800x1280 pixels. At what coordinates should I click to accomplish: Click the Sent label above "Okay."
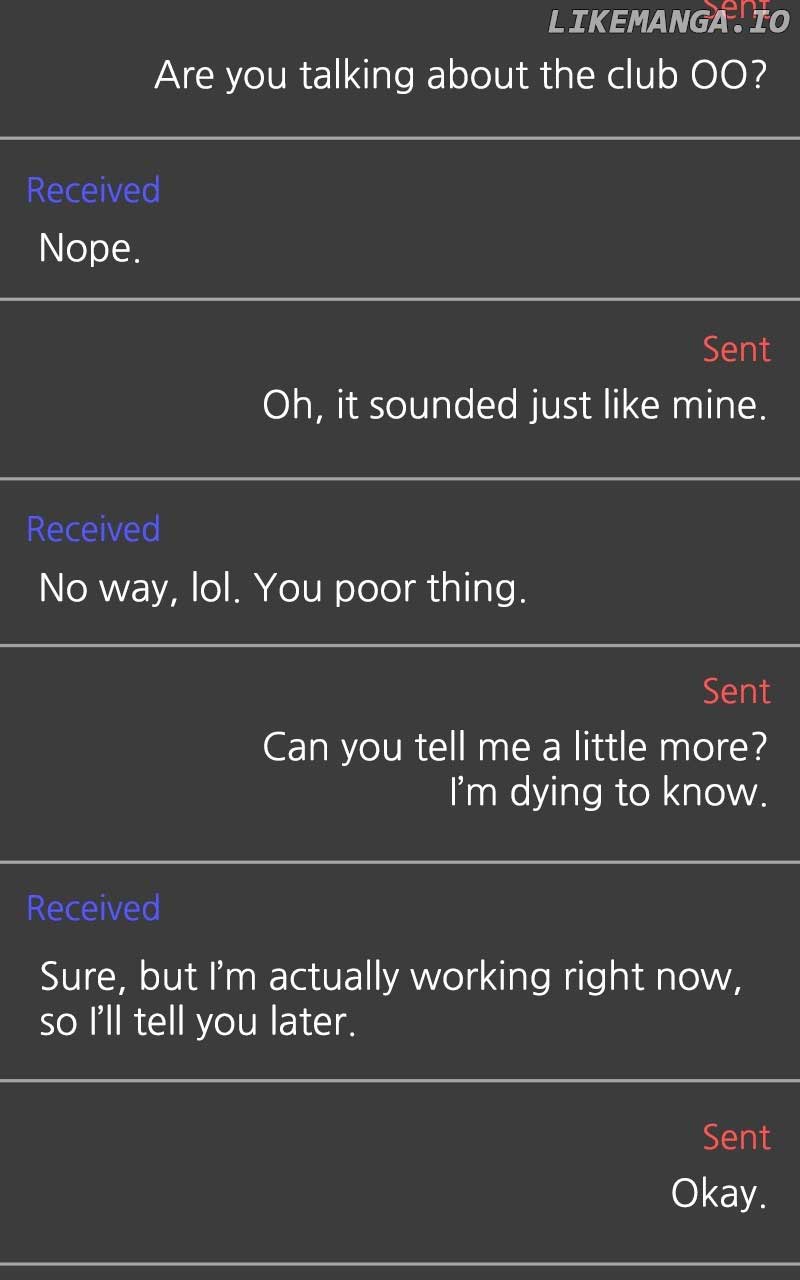736,1137
